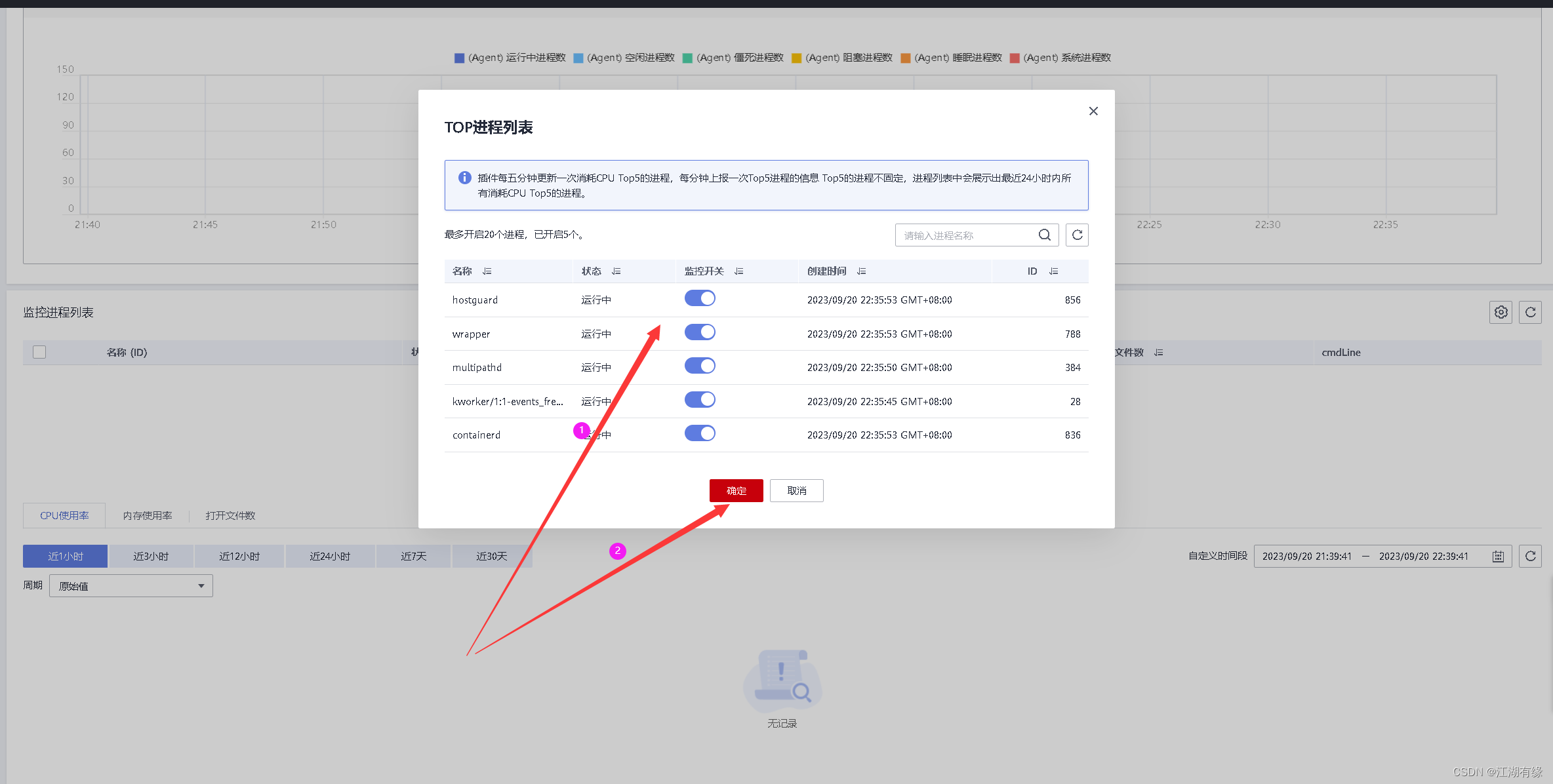Click the red 确定 button
Image resolution: width=1553 pixels, height=784 pixels.
[x=736, y=491]
